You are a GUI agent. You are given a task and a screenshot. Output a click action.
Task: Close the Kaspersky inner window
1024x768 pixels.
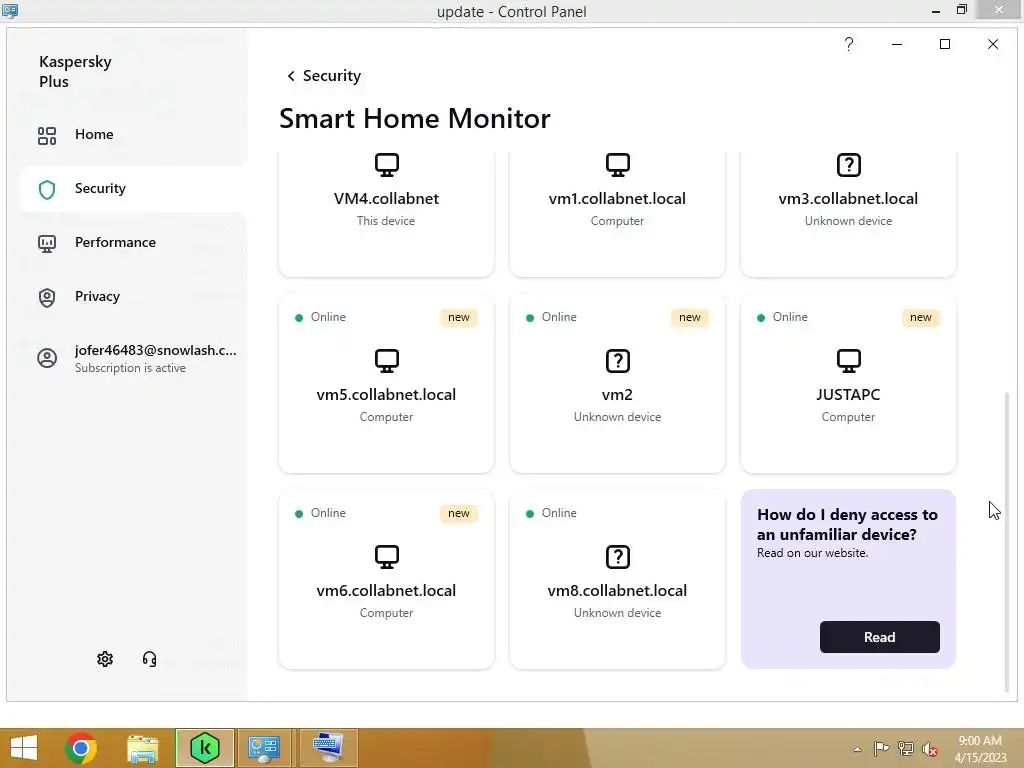click(x=993, y=44)
